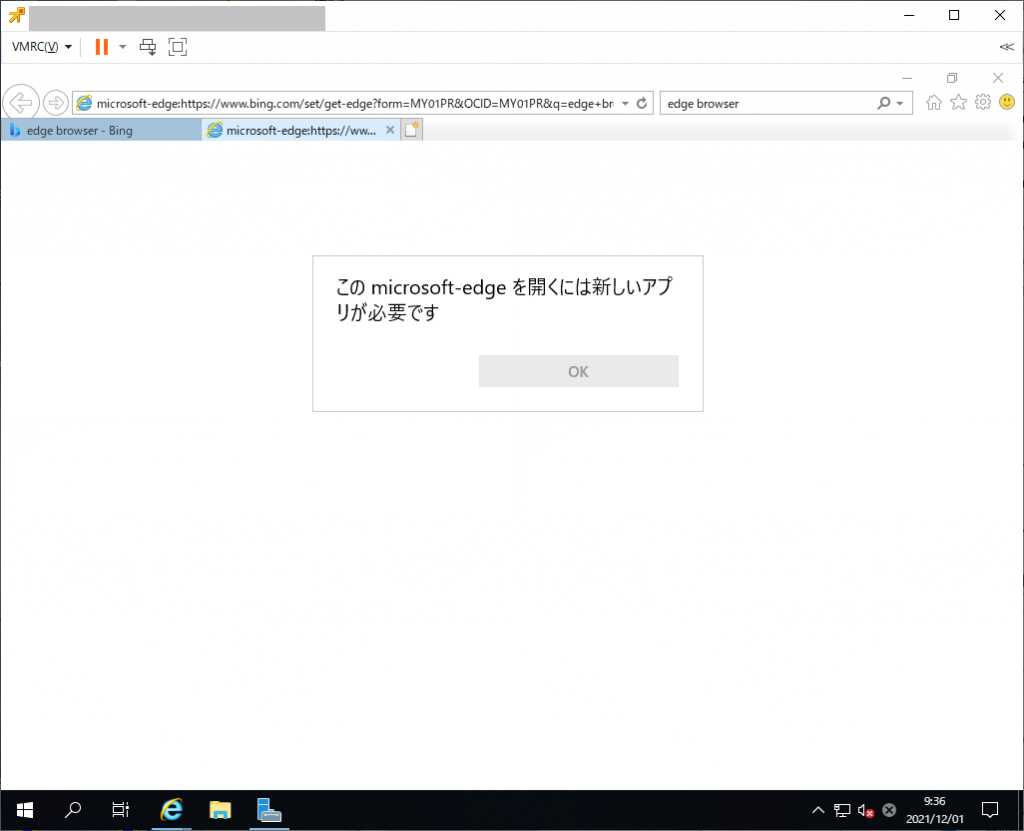The image size is (1024, 831).
Task: Open Internet Explorer from taskbar
Action: (171, 810)
